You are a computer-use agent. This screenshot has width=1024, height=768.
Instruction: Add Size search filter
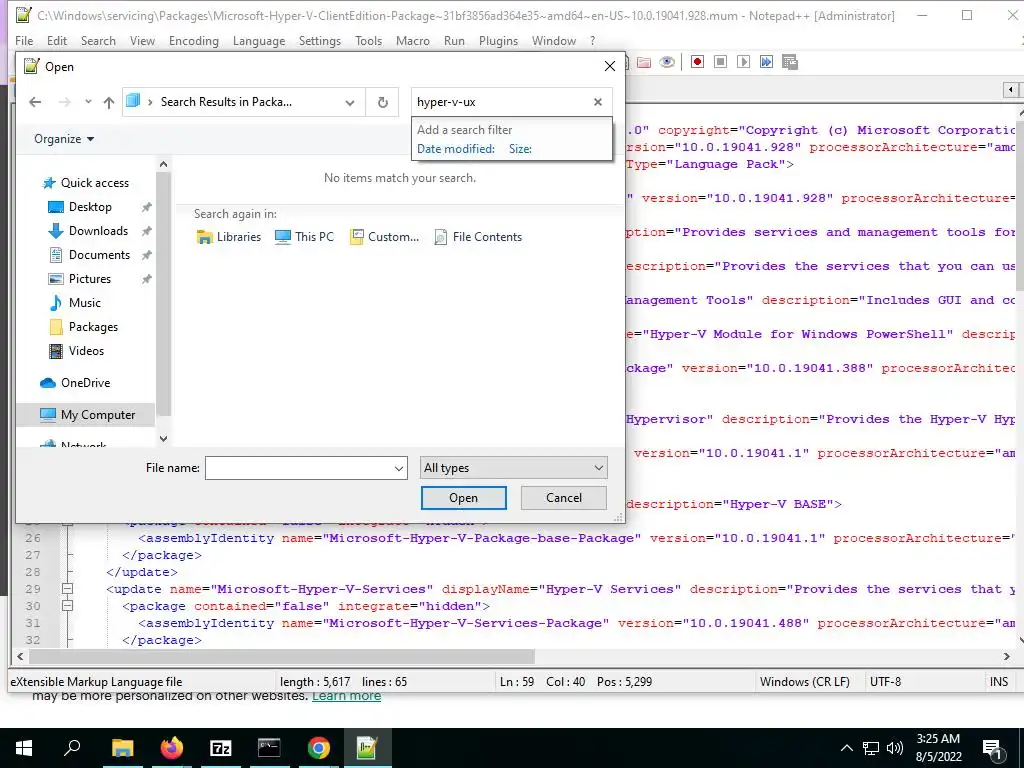pos(520,149)
